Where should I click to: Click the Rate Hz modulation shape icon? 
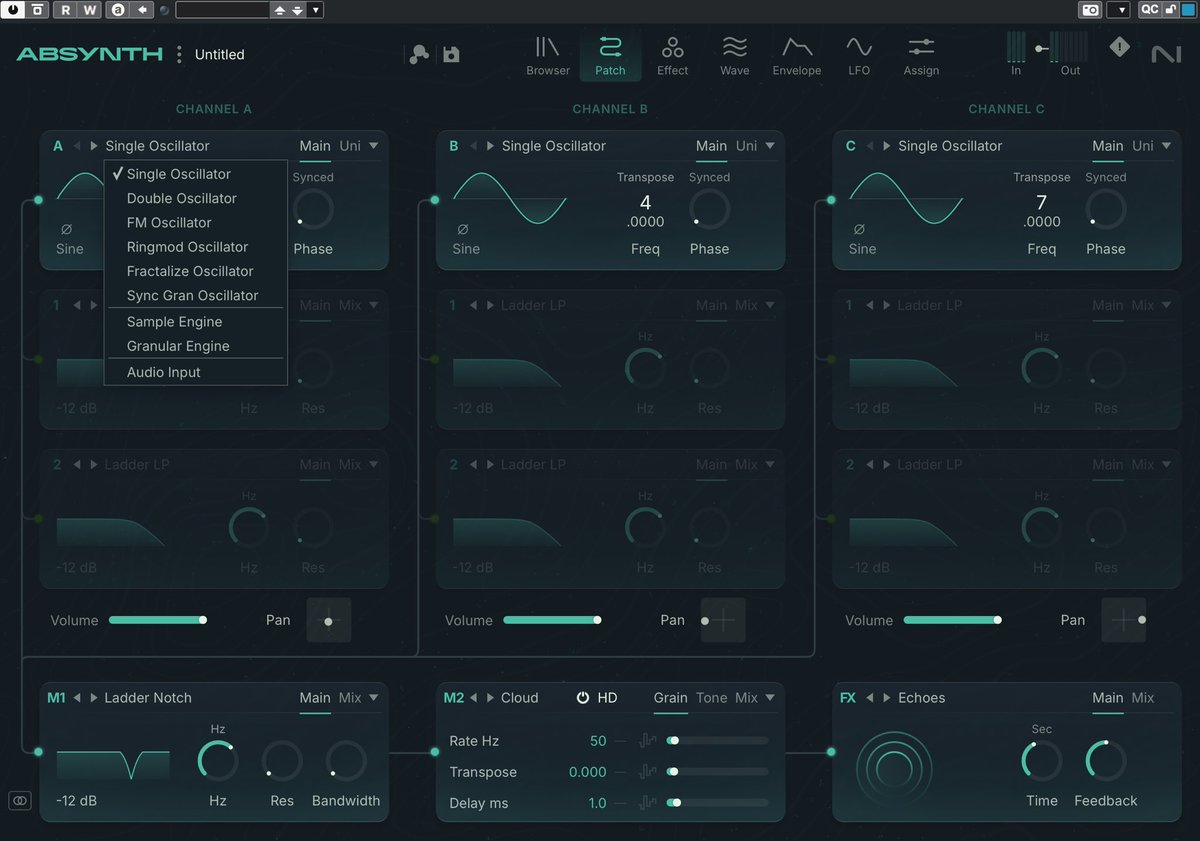pyautogui.click(x=647, y=741)
